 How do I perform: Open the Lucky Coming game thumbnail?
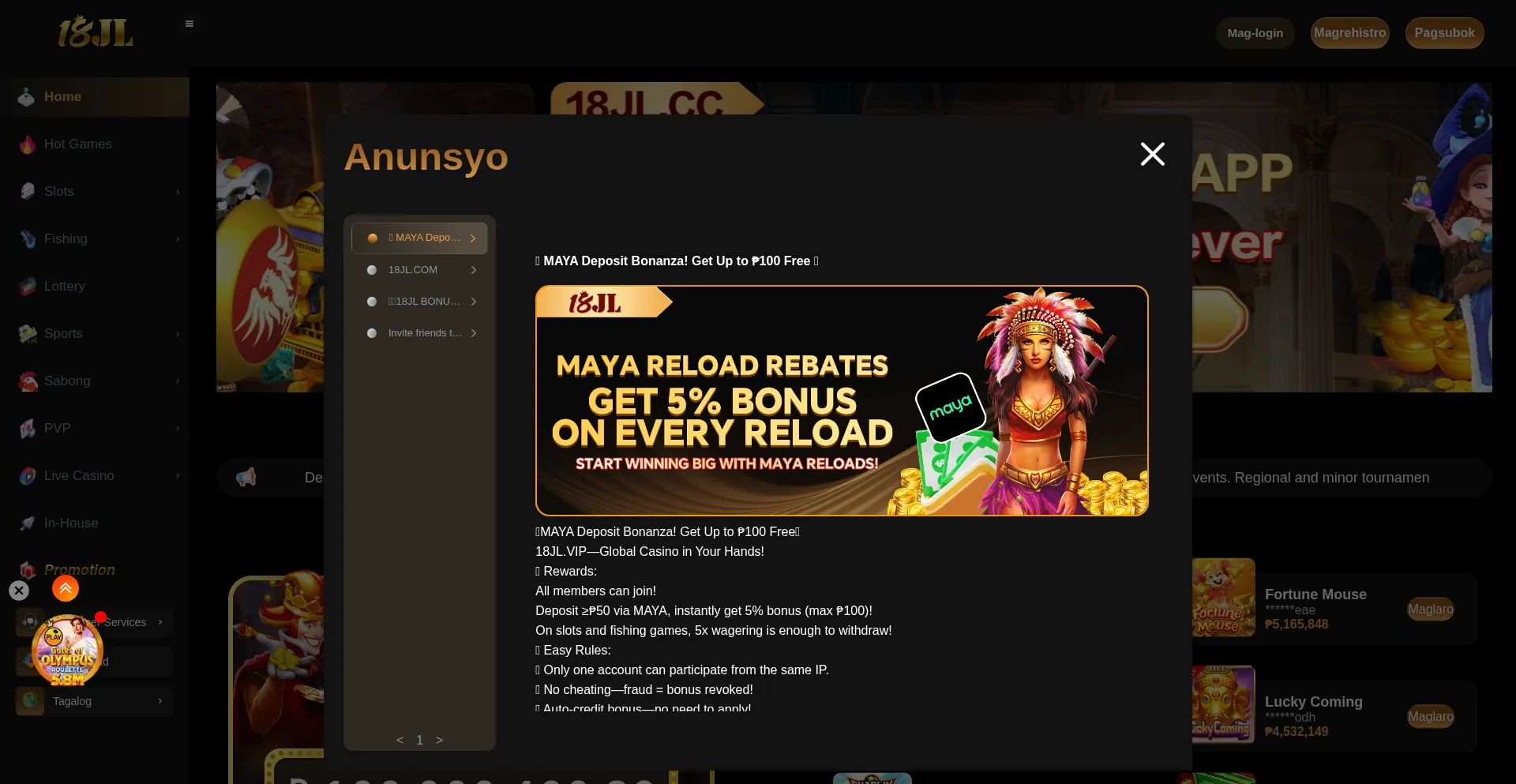click(1224, 705)
